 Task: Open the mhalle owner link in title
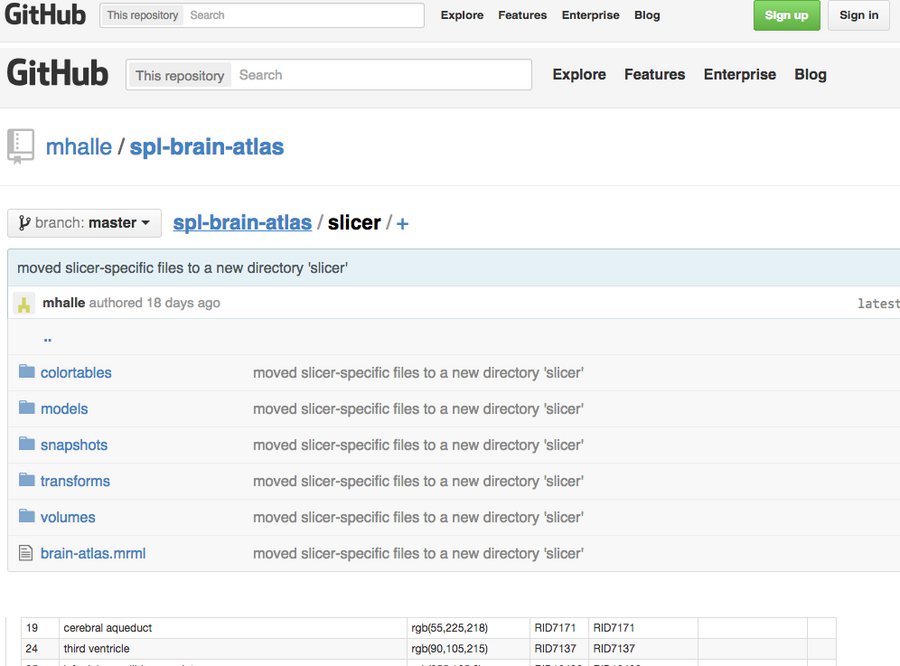[x=79, y=147]
